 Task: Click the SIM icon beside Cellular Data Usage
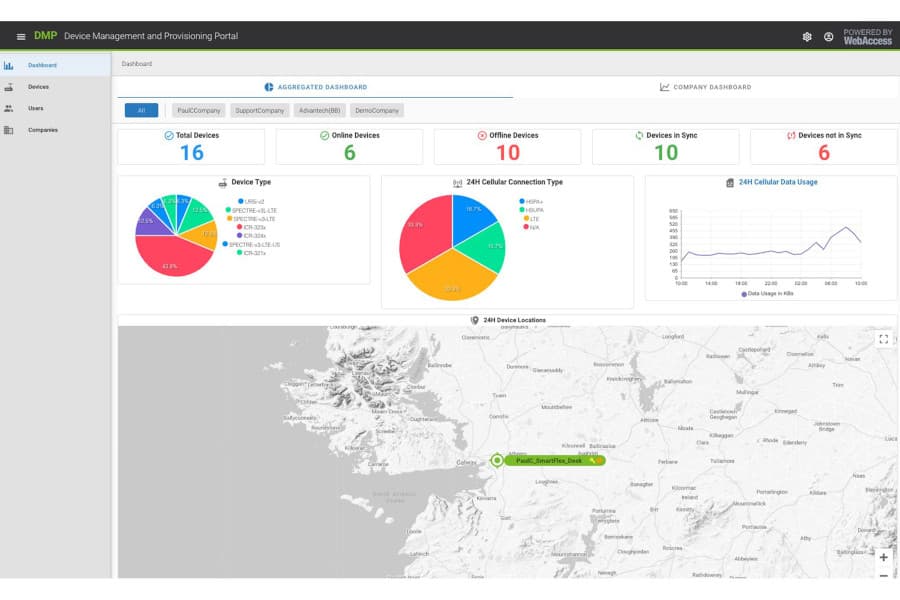point(730,183)
